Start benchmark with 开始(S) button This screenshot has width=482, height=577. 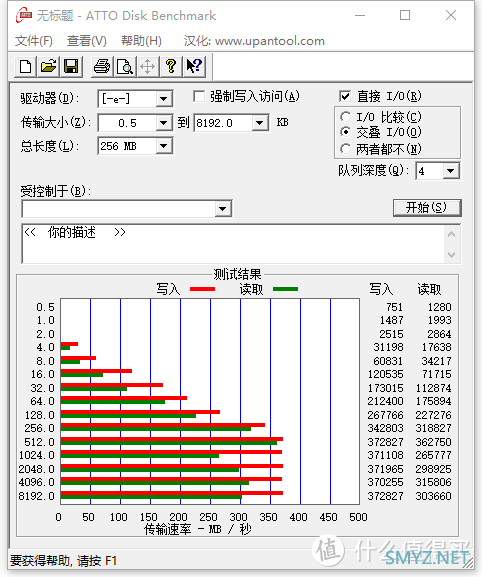(x=427, y=208)
